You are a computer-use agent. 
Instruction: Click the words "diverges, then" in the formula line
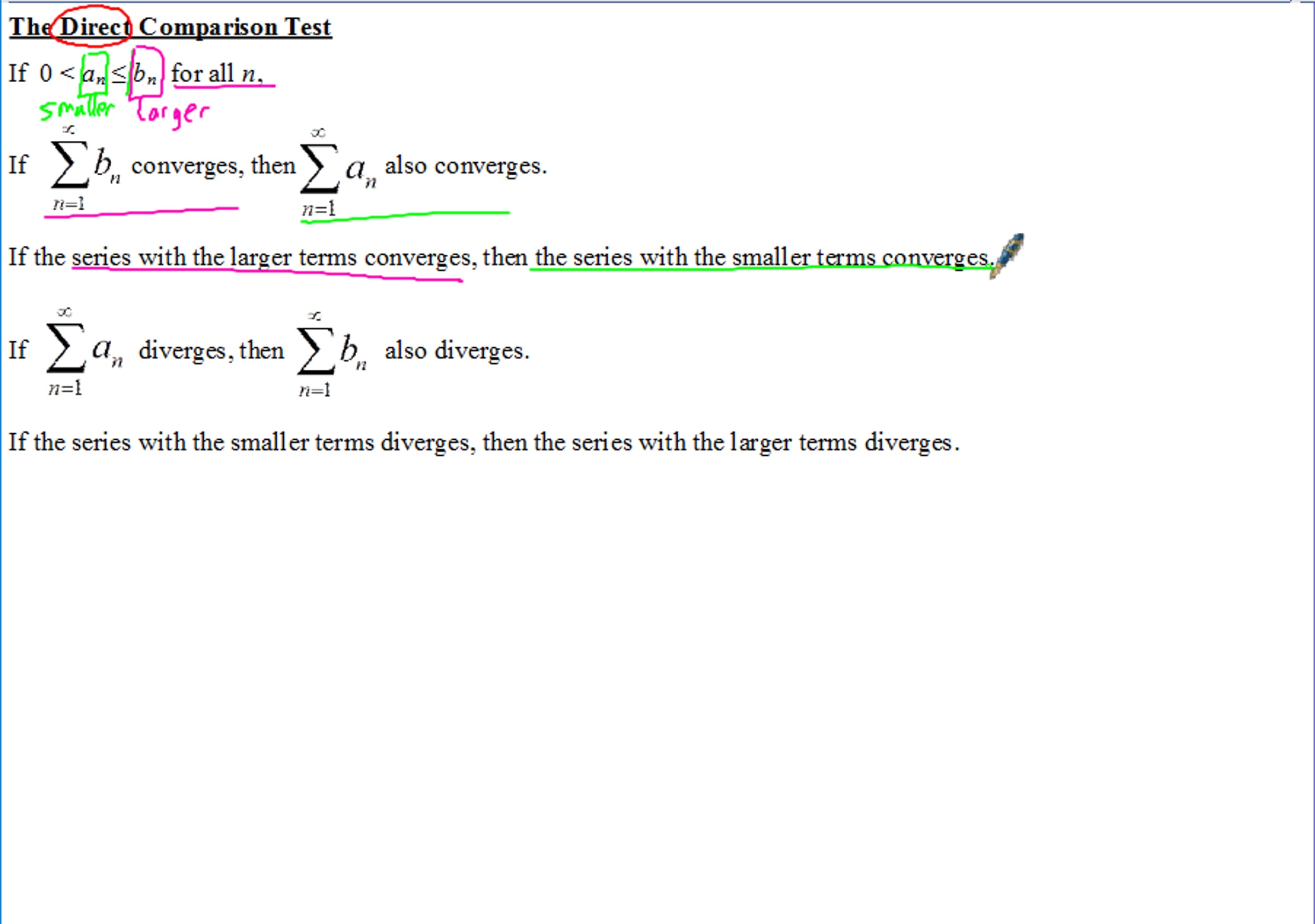coord(211,351)
